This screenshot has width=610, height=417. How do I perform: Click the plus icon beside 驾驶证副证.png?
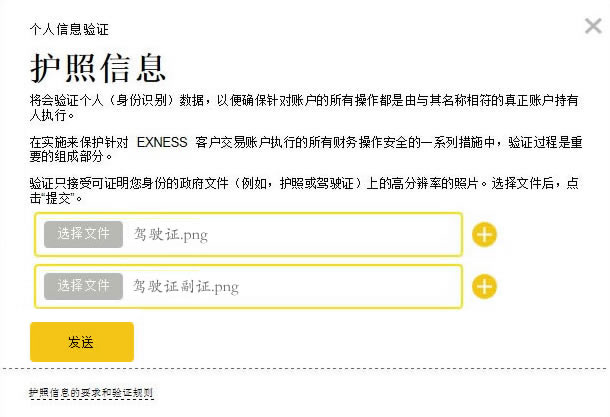pyautogui.click(x=484, y=287)
